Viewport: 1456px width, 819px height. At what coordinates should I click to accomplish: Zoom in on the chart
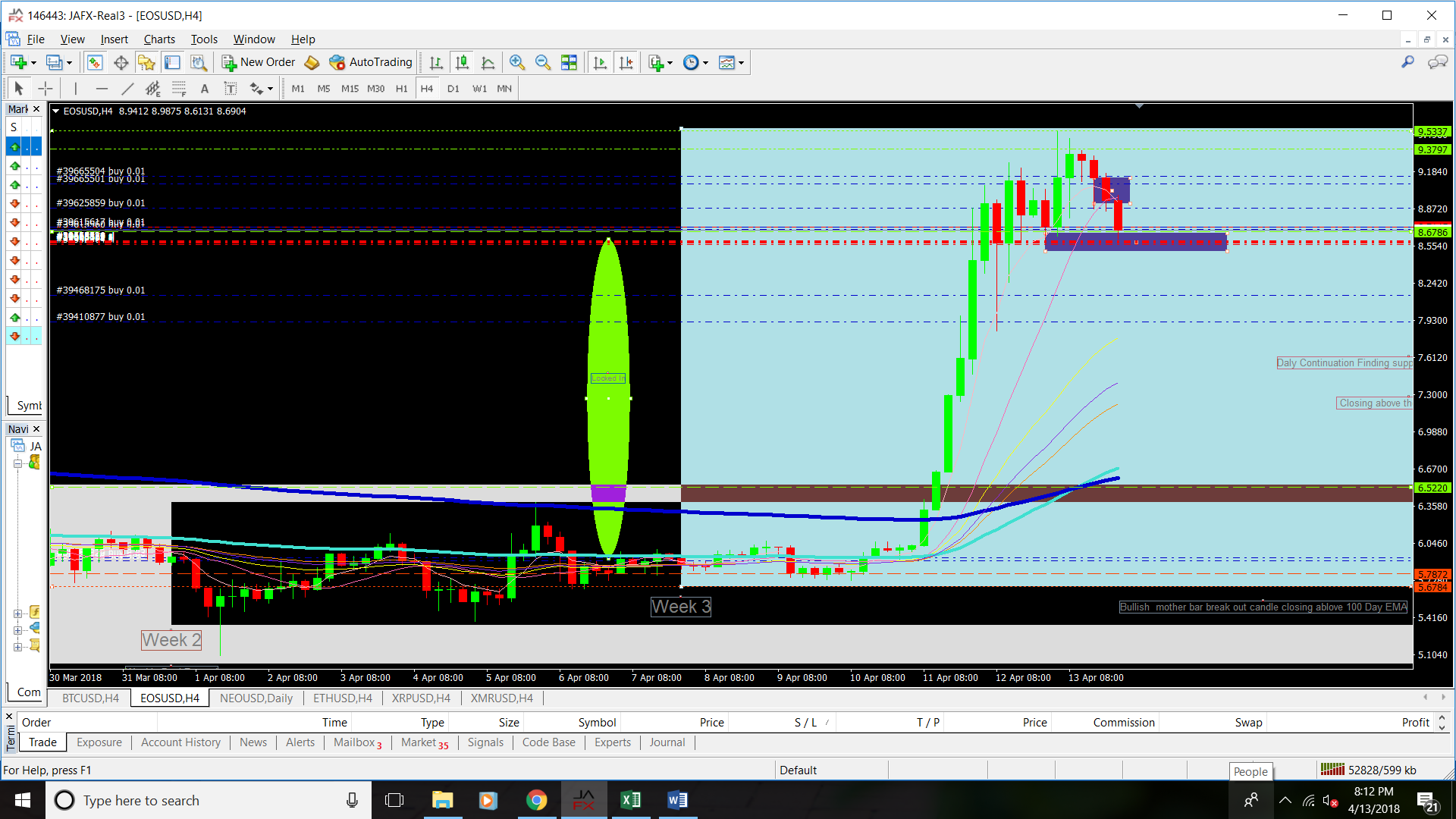pos(517,62)
